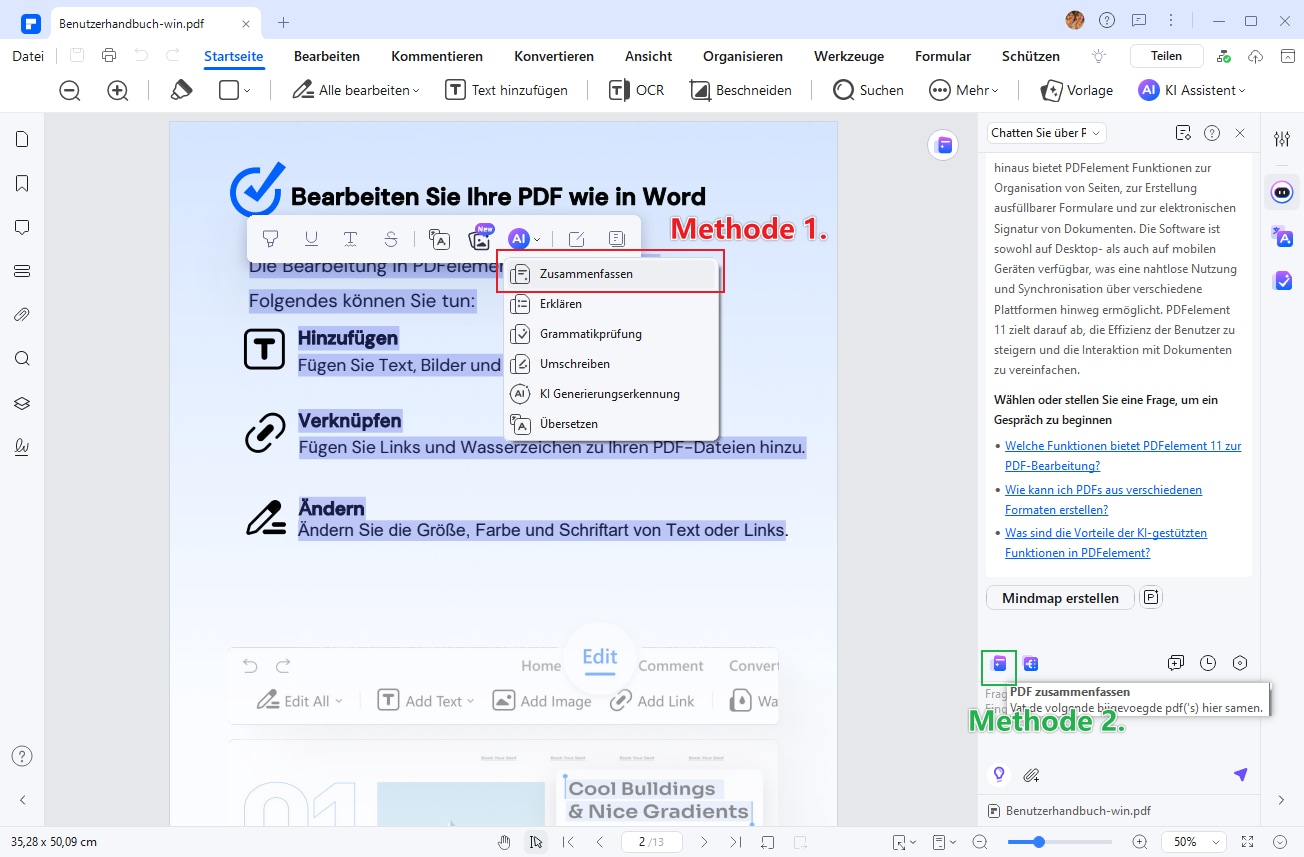
Task: Open Alle bearbeiten dropdown
Action: point(356,90)
